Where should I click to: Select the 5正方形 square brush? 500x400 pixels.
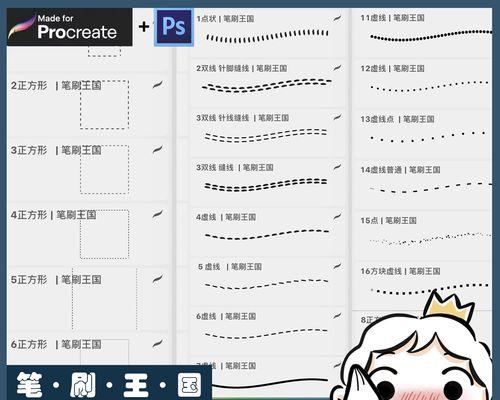click(x=88, y=298)
